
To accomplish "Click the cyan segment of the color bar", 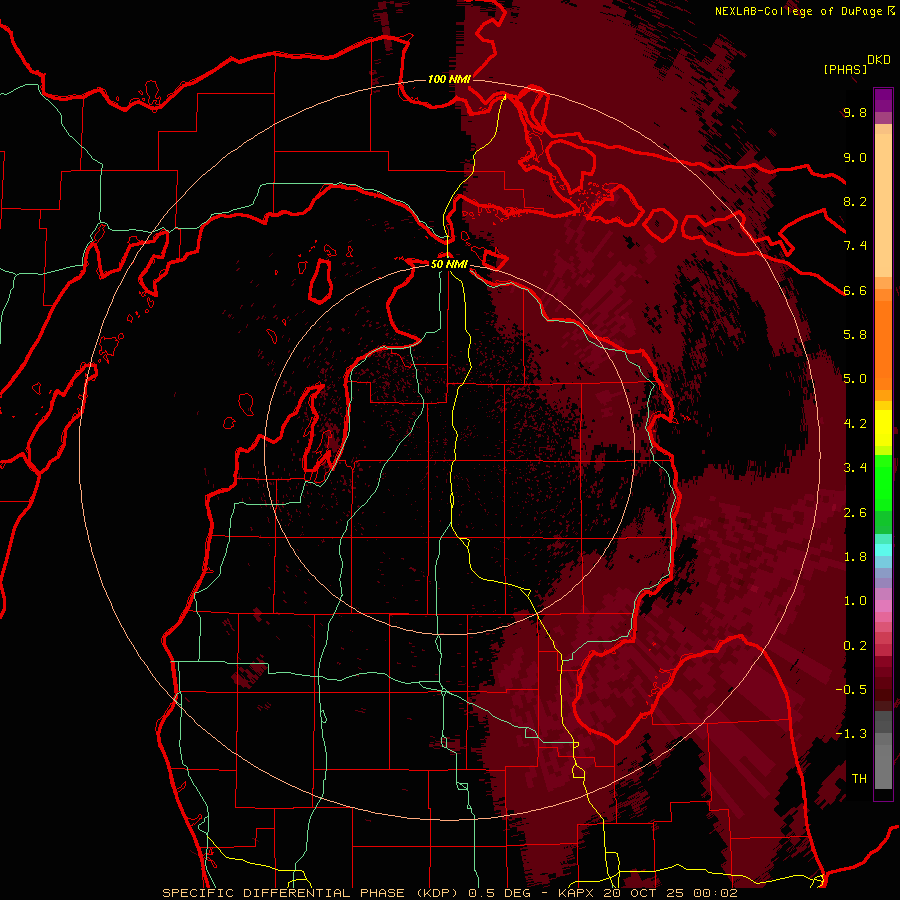I will pos(883,550).
